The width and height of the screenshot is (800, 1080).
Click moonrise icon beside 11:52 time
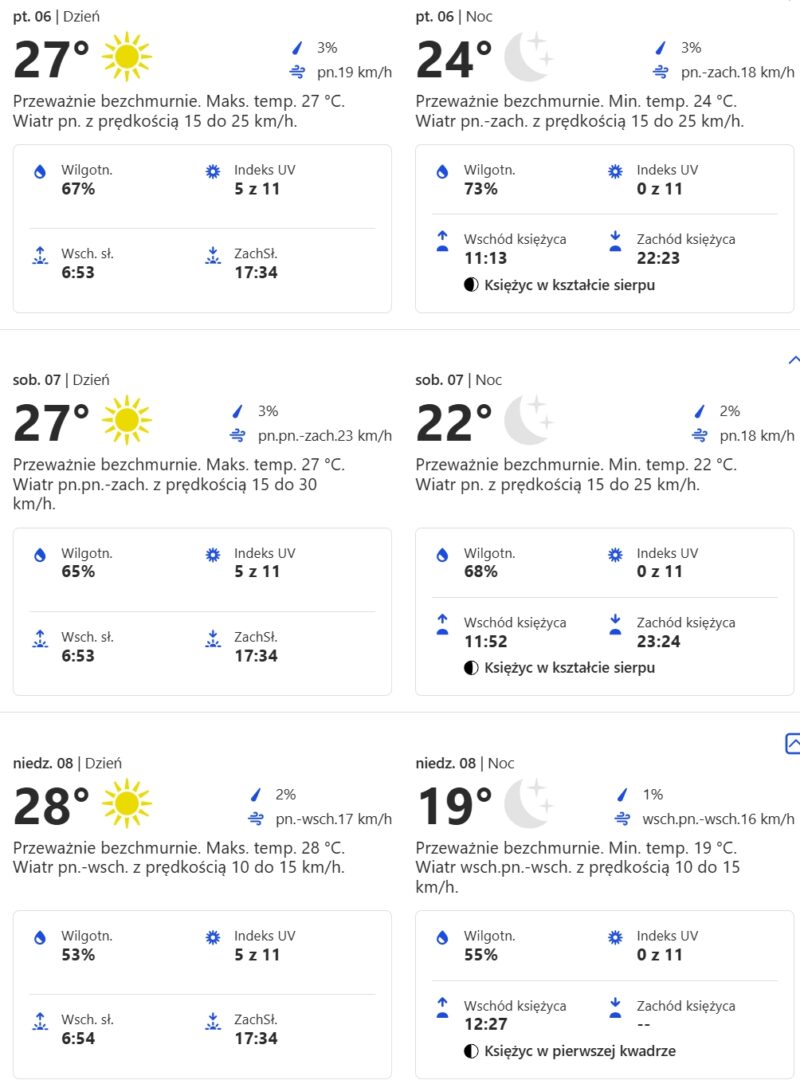pyautogui.click(x=442, y=625)
